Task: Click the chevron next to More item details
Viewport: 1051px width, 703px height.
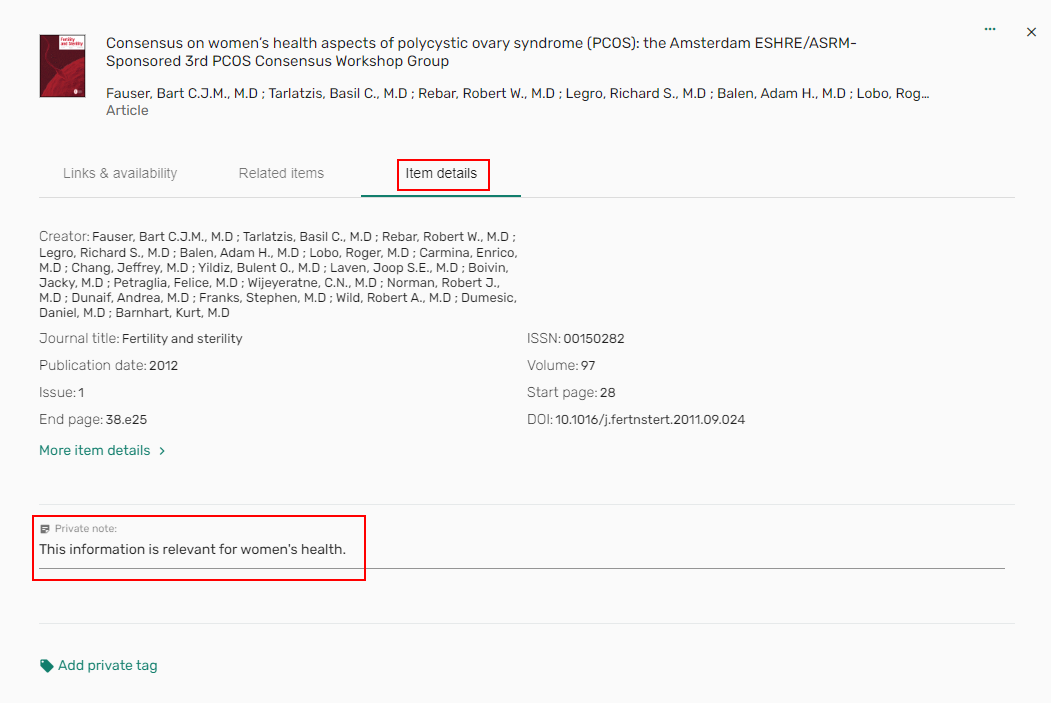Action: (162, 451)
